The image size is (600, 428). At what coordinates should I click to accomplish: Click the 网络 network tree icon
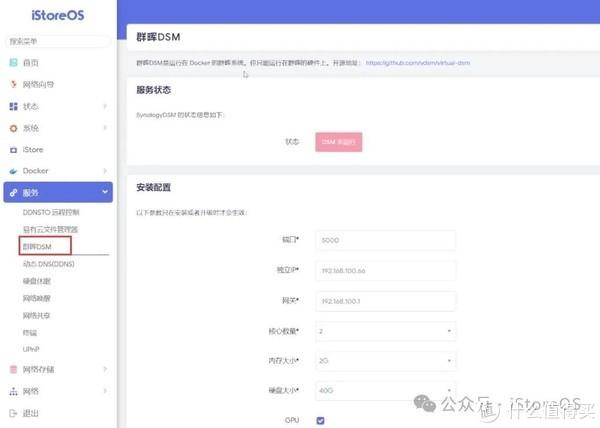13,391
